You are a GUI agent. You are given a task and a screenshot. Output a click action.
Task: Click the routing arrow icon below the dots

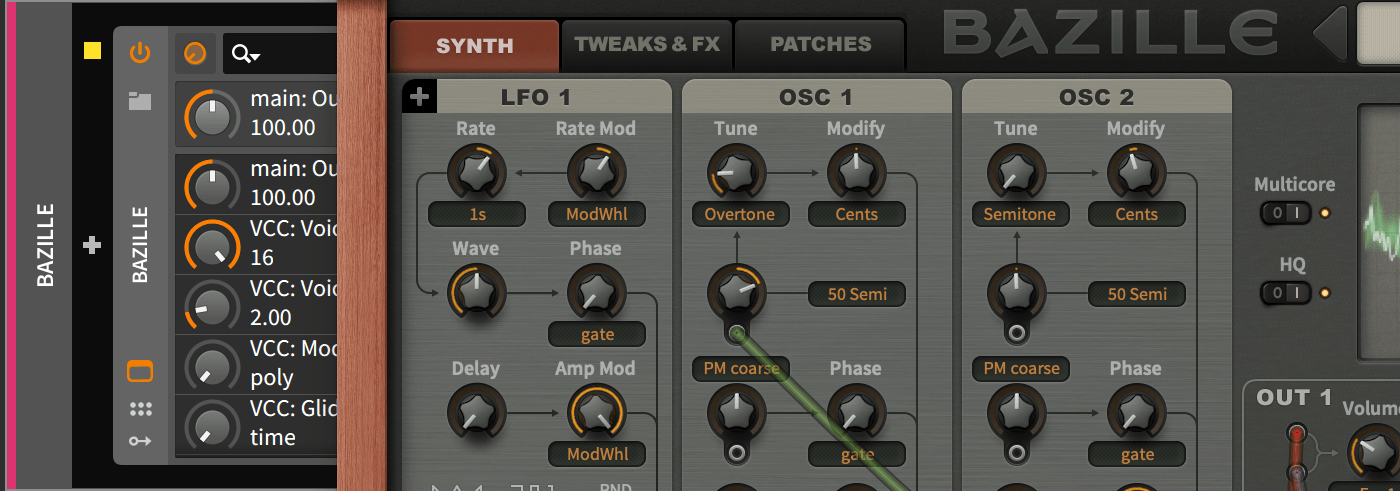click(x=140, y=440)
